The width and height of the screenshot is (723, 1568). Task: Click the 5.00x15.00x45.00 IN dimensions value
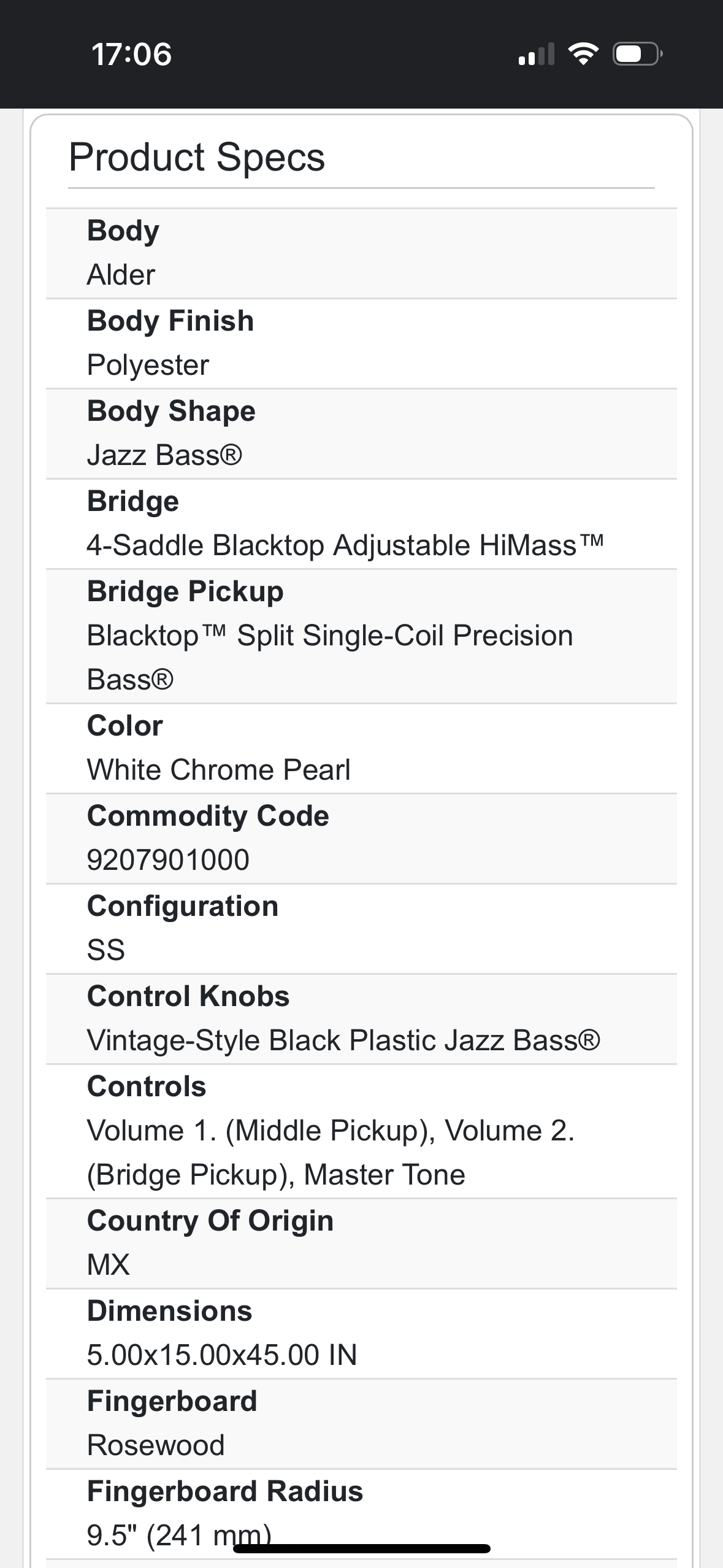(x=221, y=1355)
